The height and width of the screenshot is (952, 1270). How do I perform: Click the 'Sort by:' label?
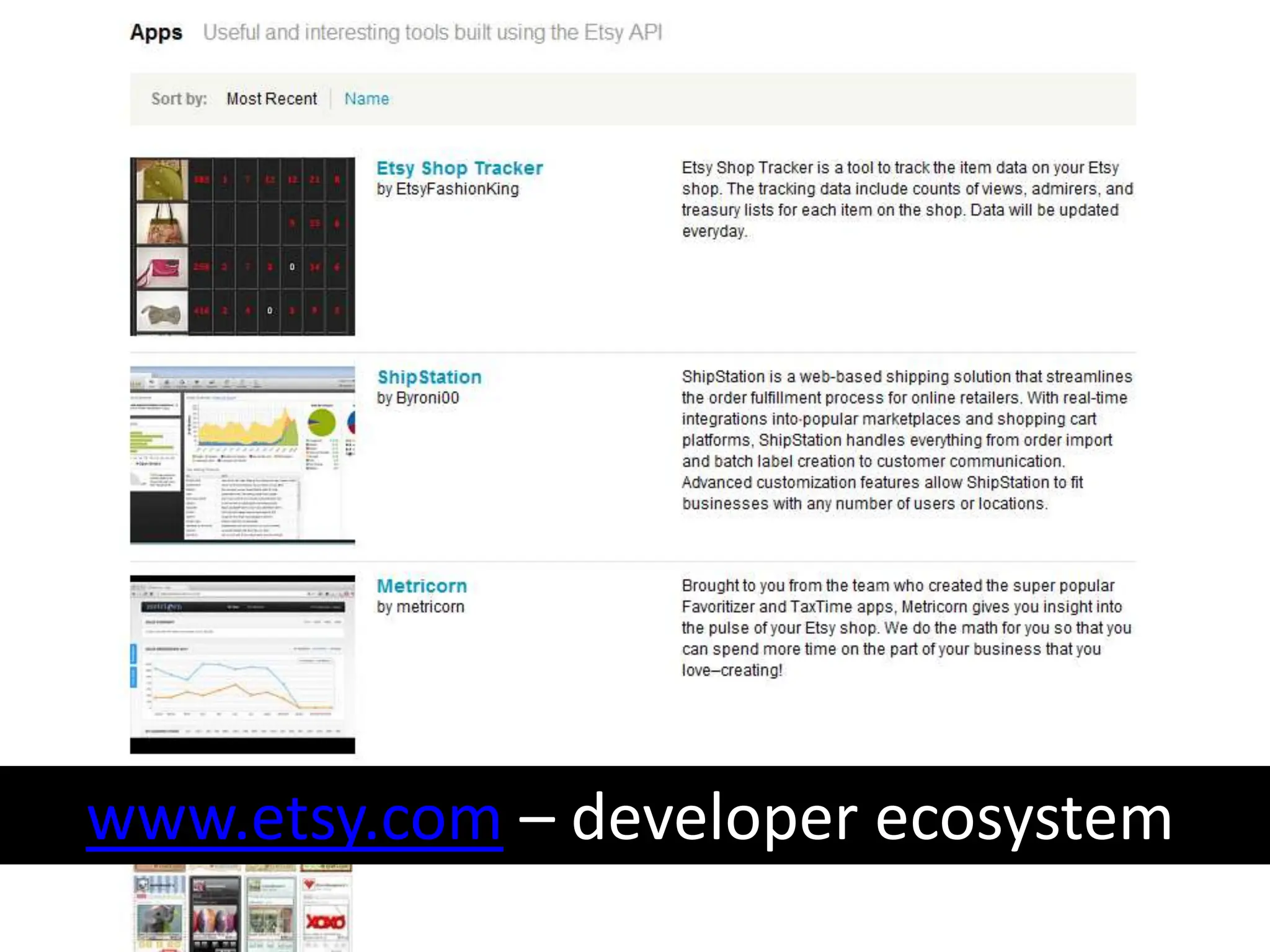(179, 99)
